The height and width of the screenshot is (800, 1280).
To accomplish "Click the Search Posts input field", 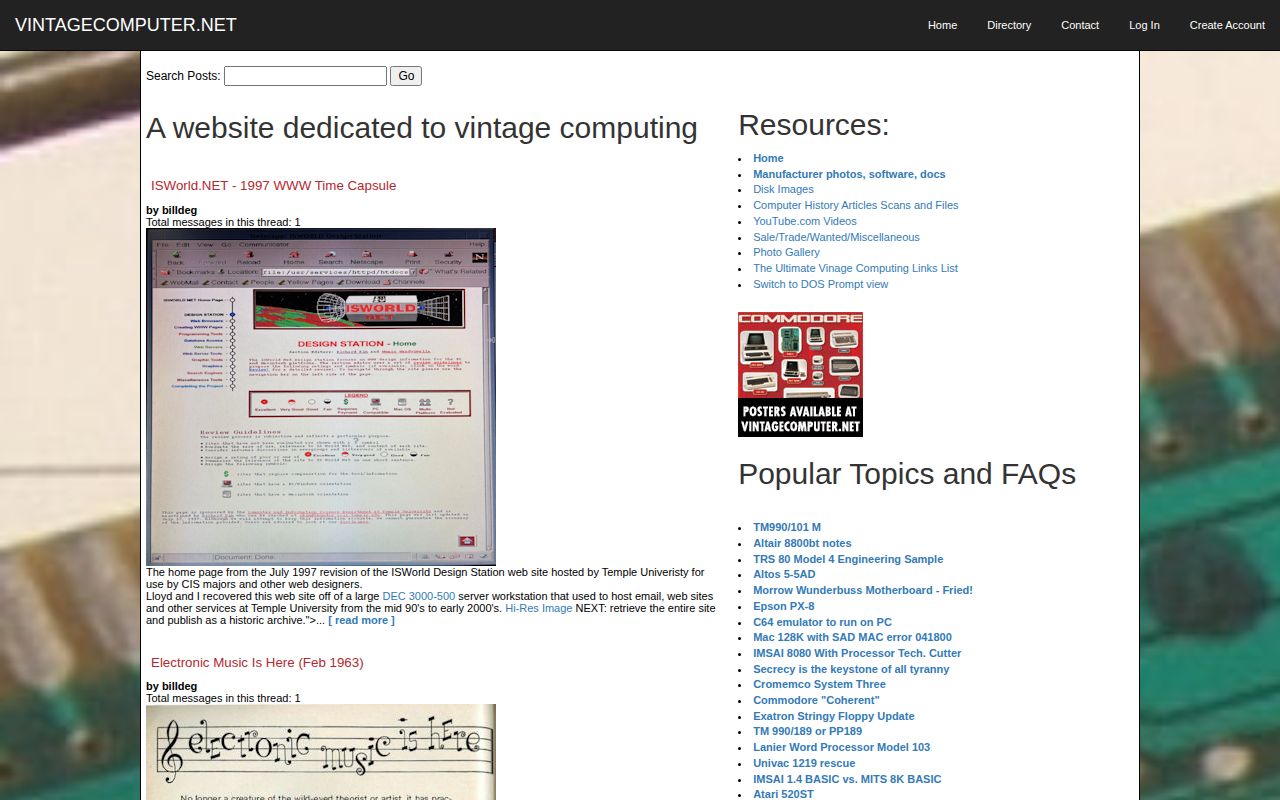I will (305, 75).
